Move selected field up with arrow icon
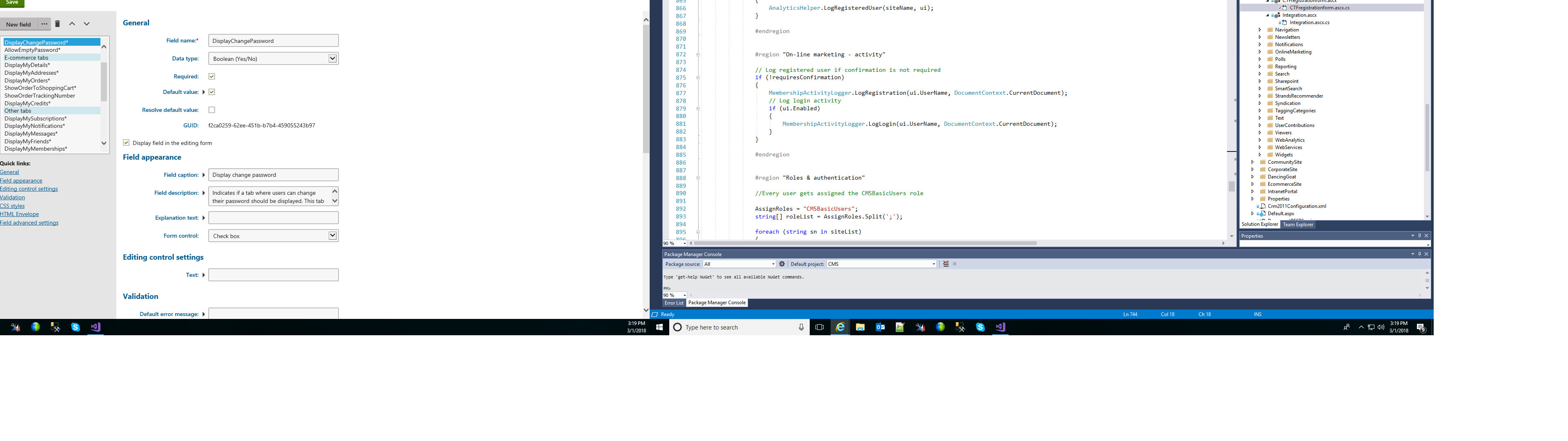Image resolution: width=1568 pixels, height=441 pixels. point(72,24)
